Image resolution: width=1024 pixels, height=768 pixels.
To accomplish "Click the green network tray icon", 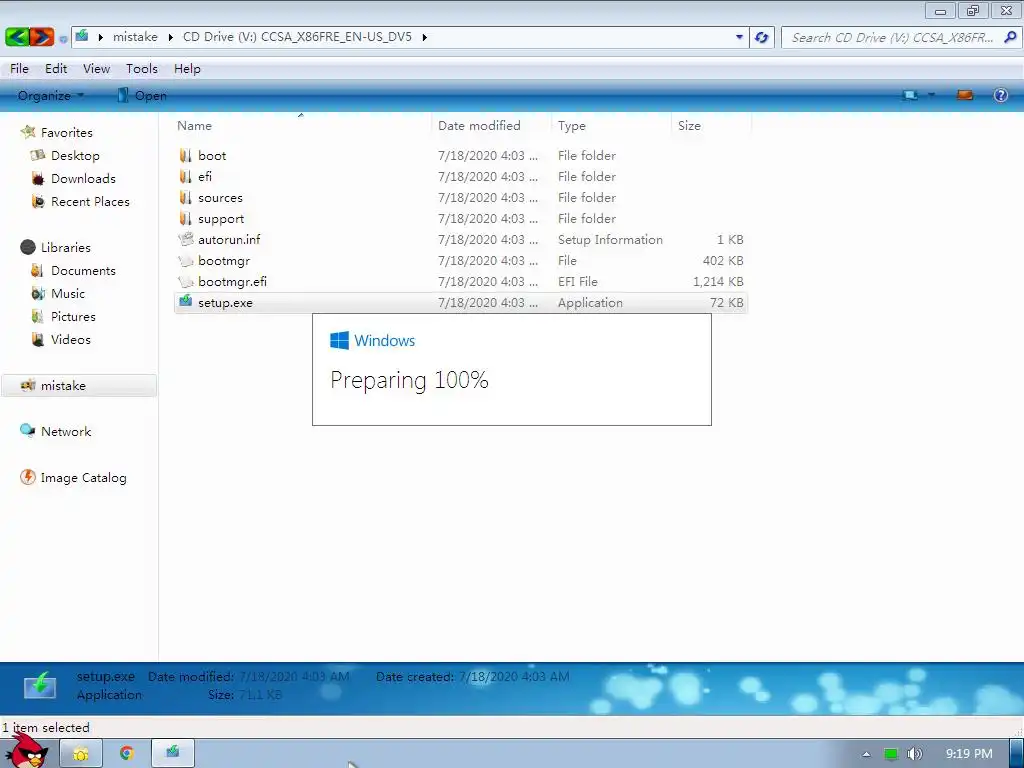I will coord(891,754).
